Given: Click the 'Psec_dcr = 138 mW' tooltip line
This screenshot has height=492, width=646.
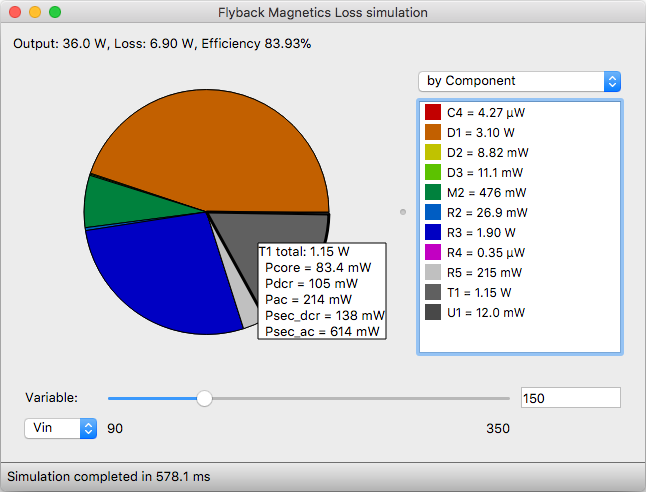Looking at the screenshot, I should coord(325,316).
